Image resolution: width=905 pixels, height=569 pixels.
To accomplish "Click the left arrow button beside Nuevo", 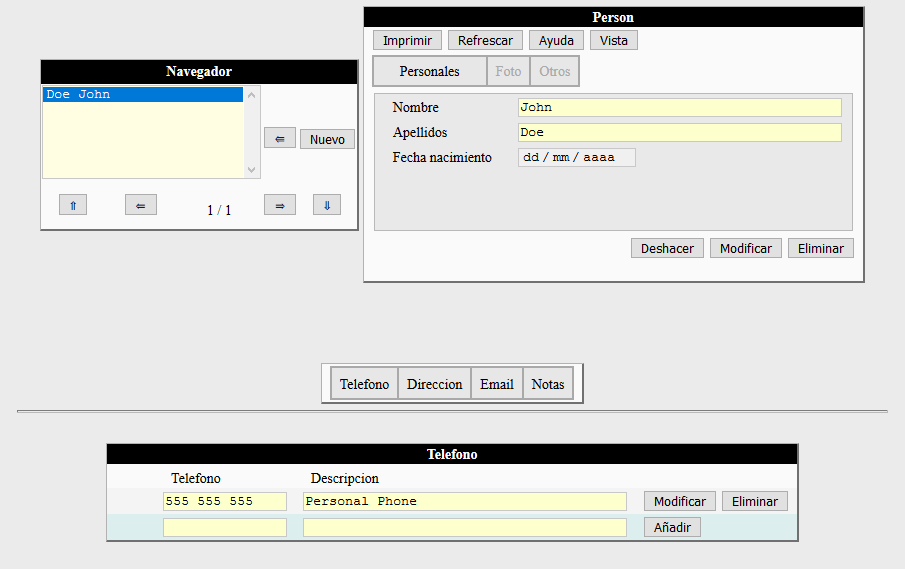I will tap(280, 139).
